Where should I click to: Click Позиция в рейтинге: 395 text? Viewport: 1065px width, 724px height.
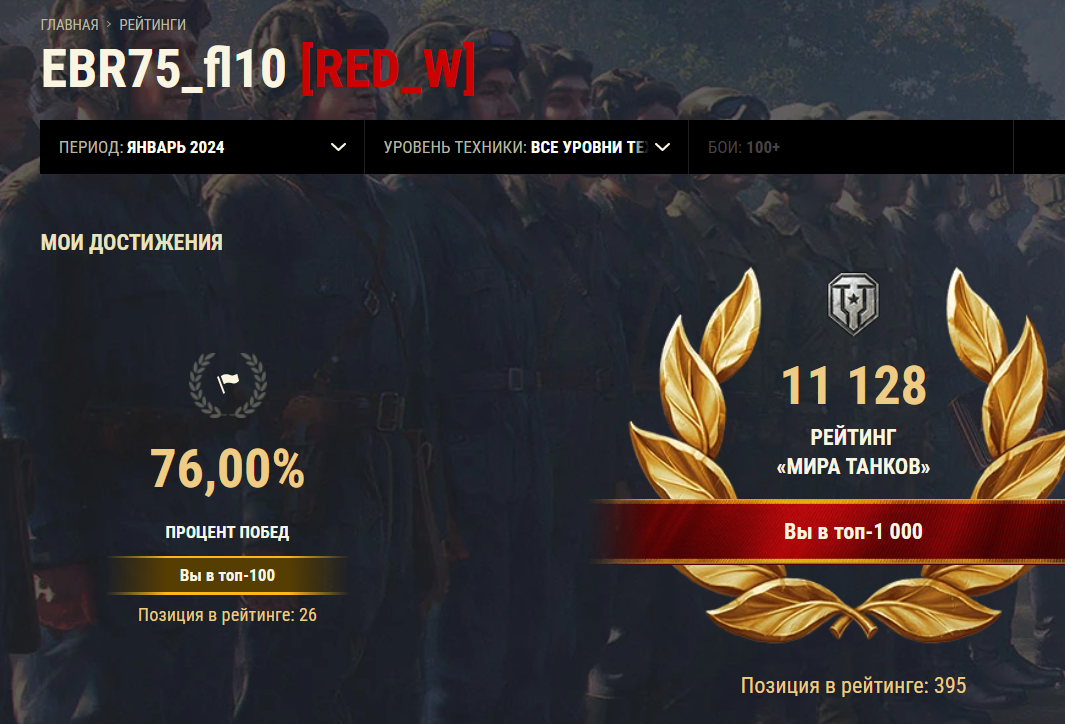coord(853,685)
